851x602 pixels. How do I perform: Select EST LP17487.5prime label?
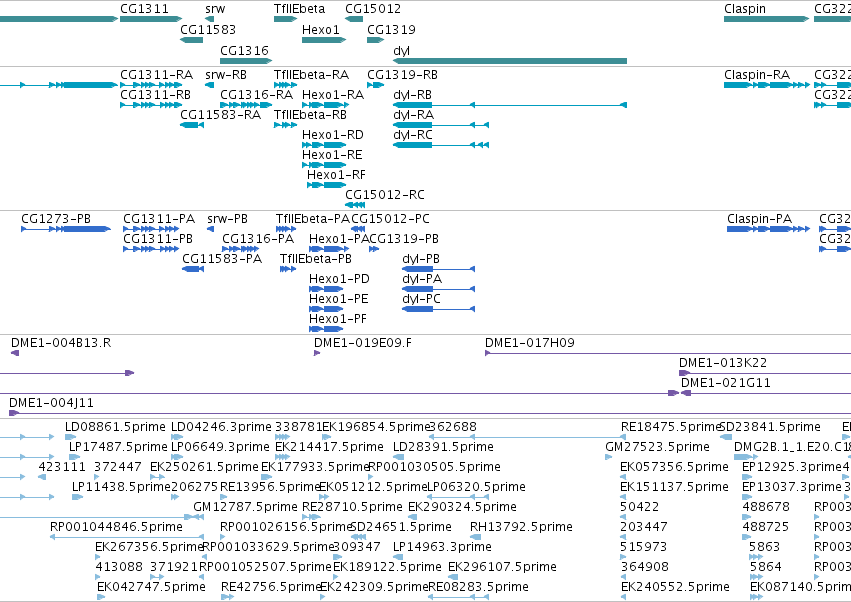tap(118, 447)
